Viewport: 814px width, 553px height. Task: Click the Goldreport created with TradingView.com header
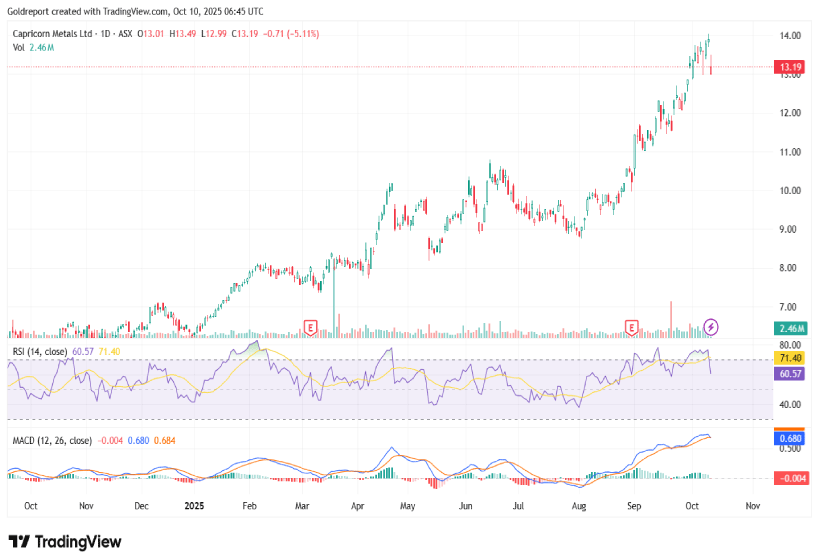coord(135,11)
